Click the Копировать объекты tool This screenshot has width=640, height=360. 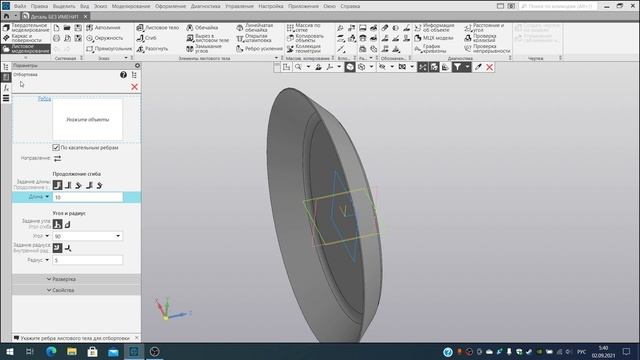point(305,38)
